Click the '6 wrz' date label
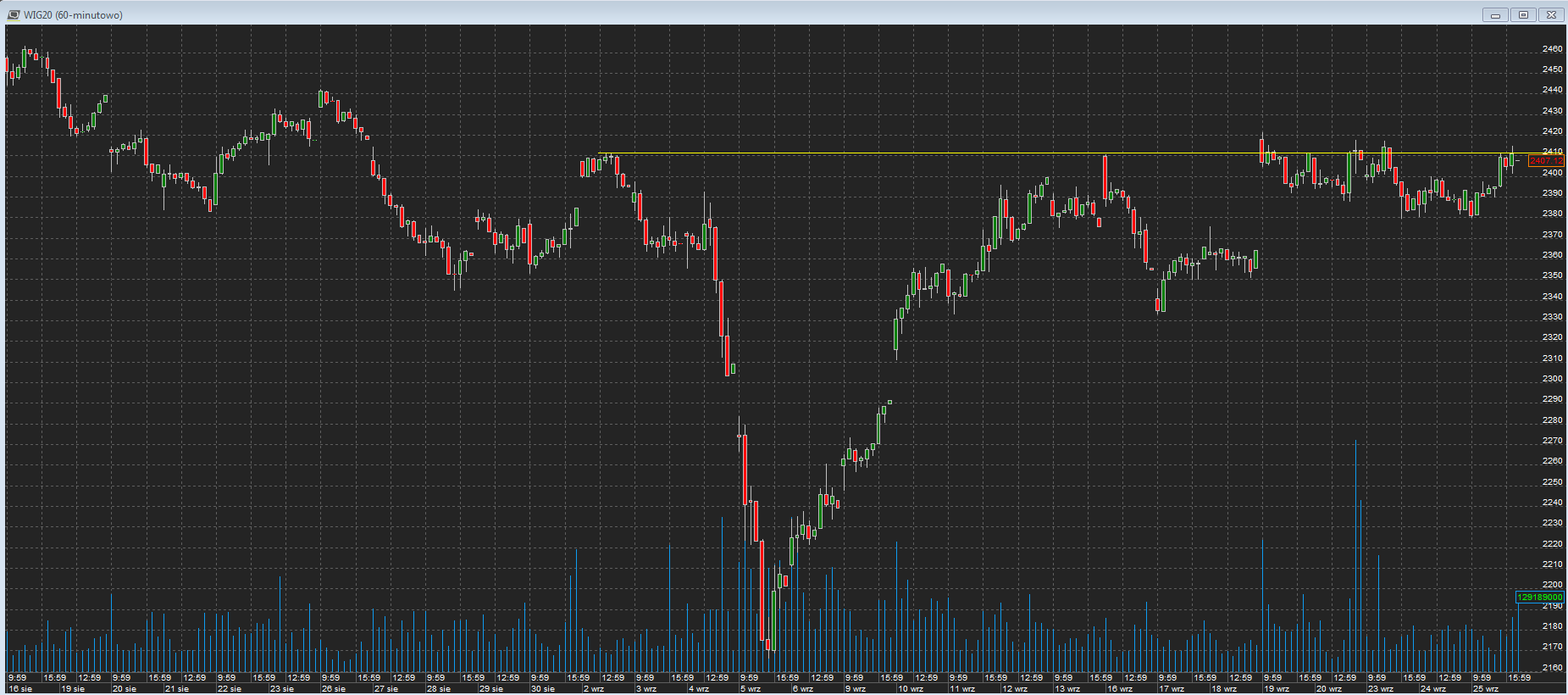The image size is (1568, 695). [x=803, y=689]
